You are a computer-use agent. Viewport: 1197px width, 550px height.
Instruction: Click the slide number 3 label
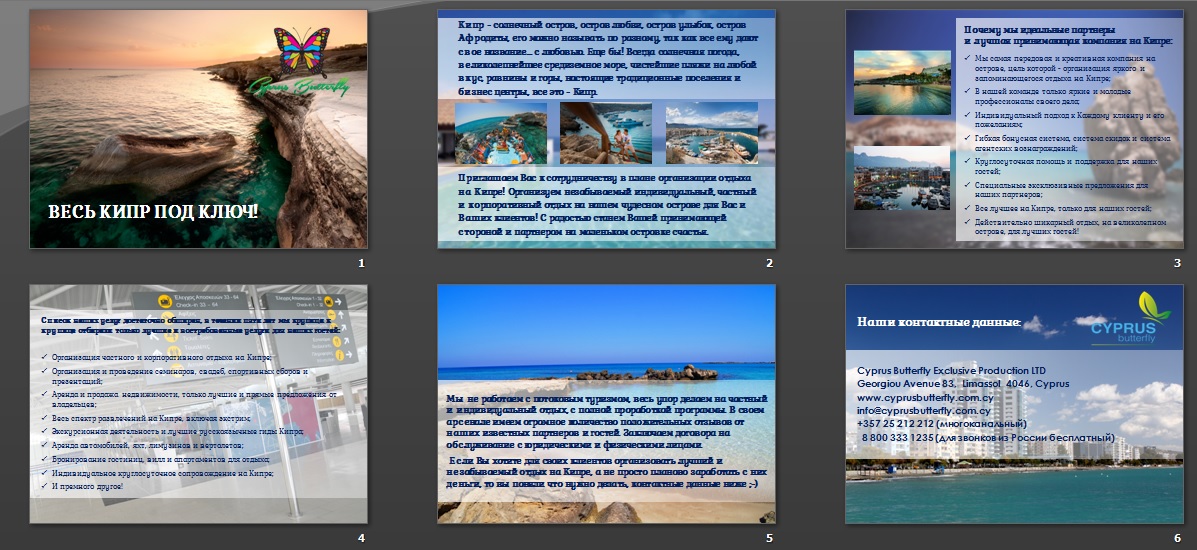click(1177, 263)
